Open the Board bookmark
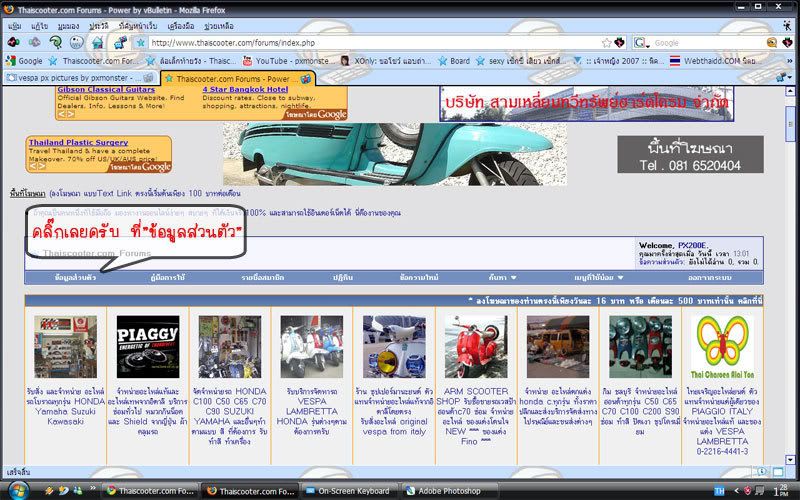This screenshot has height=500, width=800. pyautogui.click(x=454, y=61)
